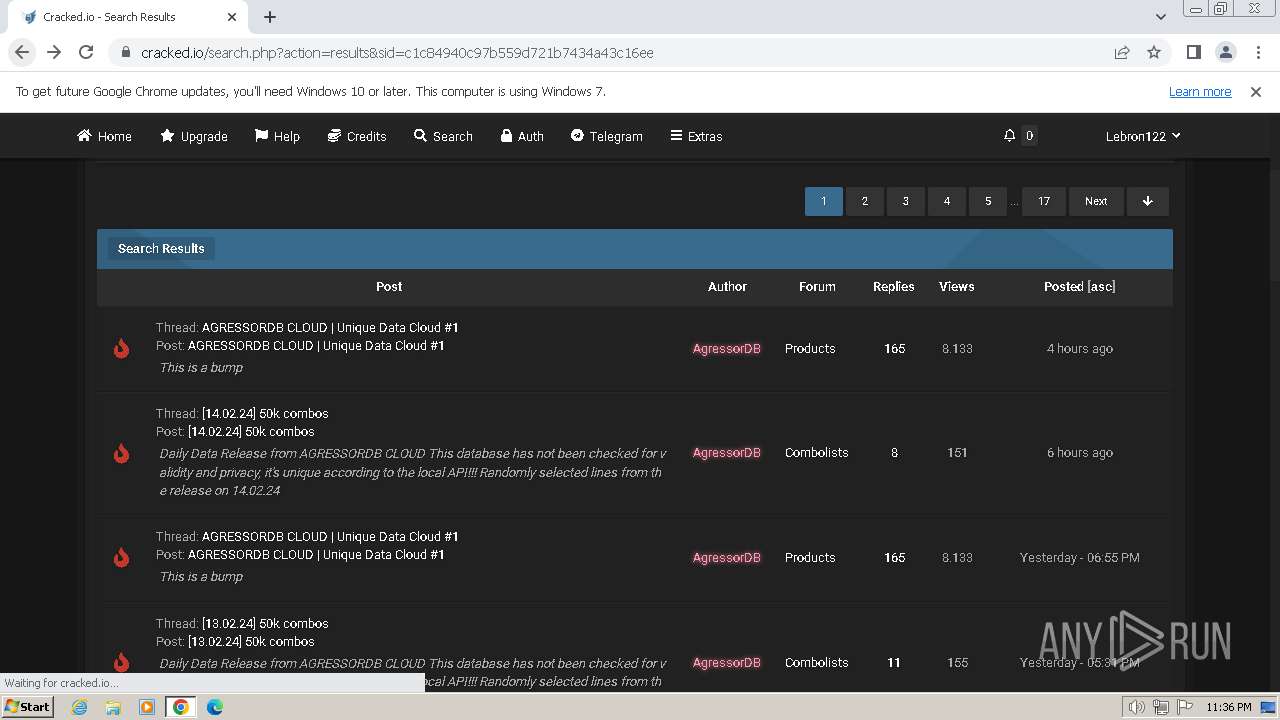
Task: Open Learn more link
Action: point(1200,91)
